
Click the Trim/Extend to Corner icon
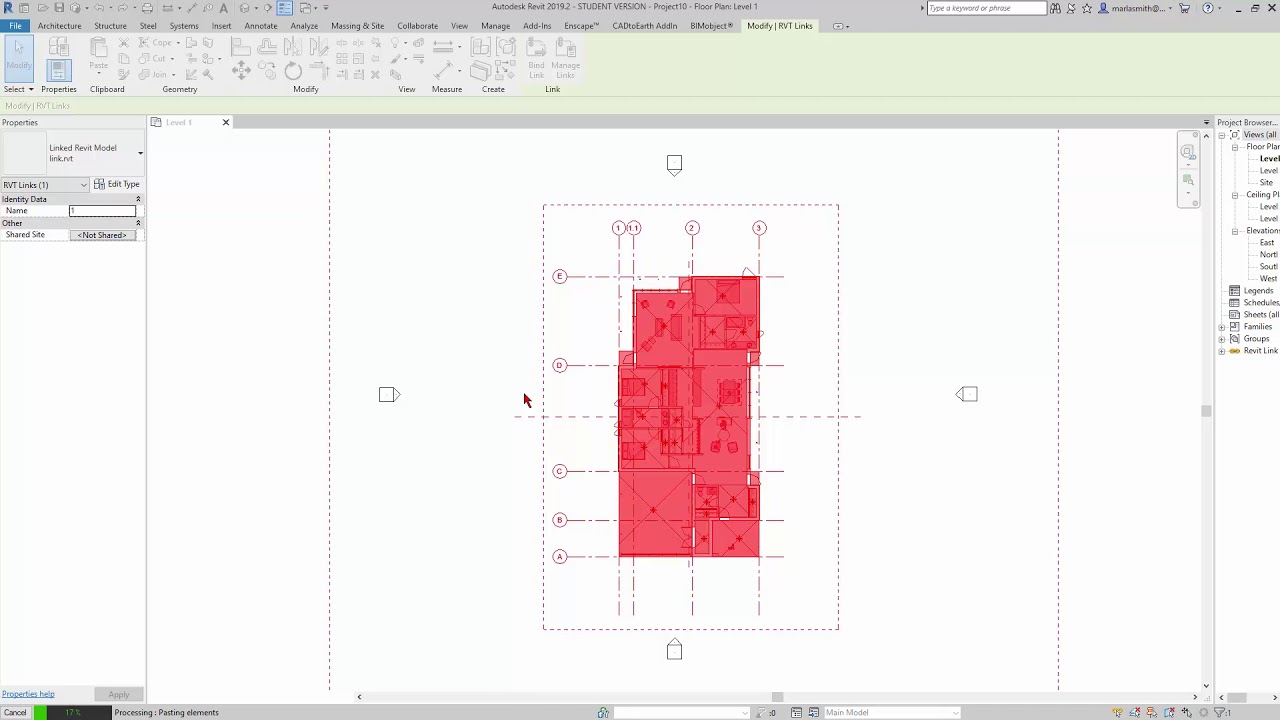(319, 70)
